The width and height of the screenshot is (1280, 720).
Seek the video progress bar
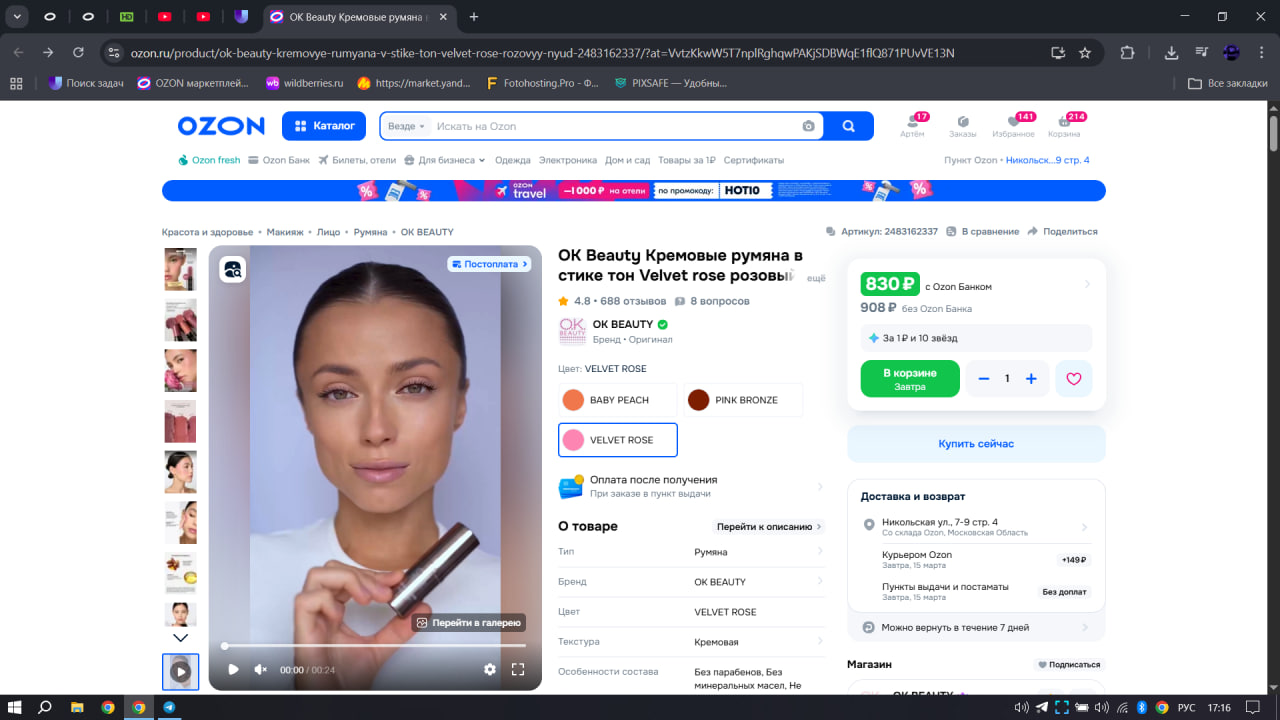tap(375, 646)
